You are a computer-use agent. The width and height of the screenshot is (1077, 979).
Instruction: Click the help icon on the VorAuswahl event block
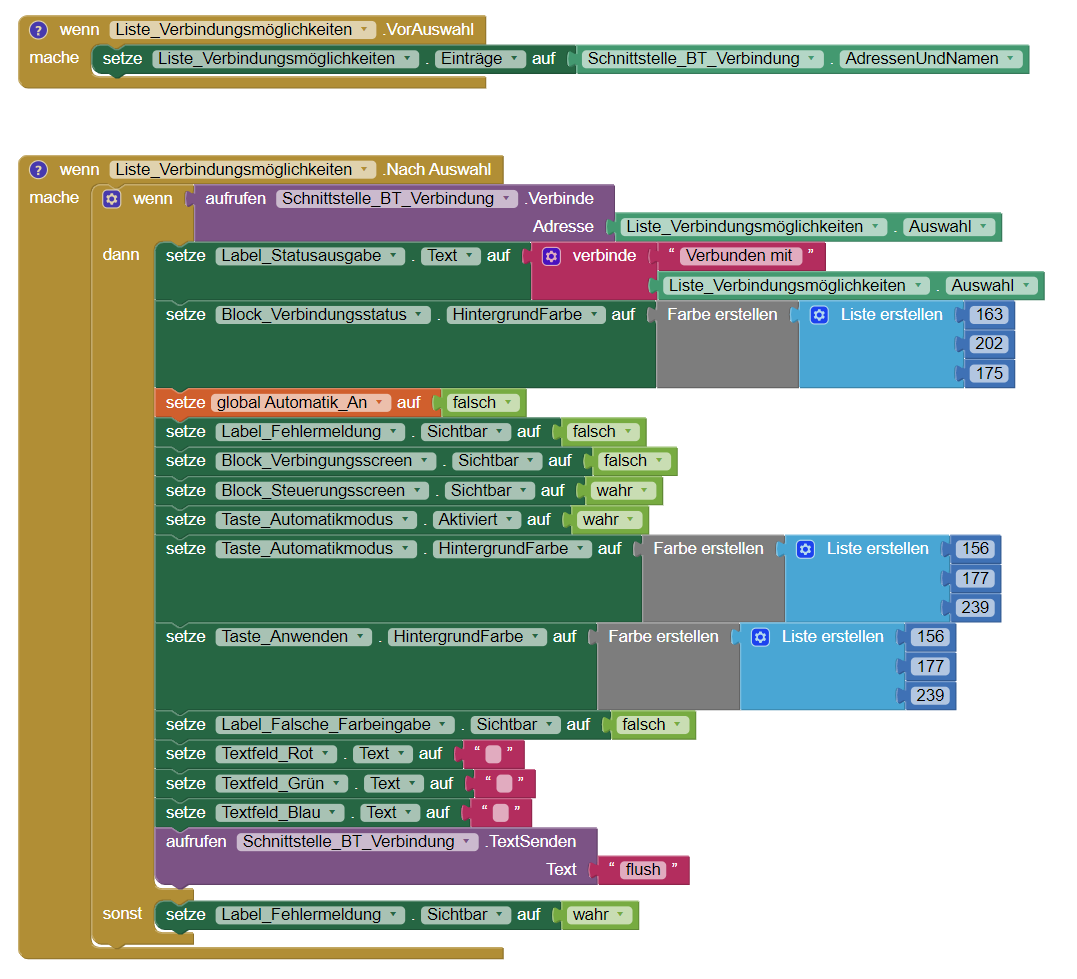[39, 30]
